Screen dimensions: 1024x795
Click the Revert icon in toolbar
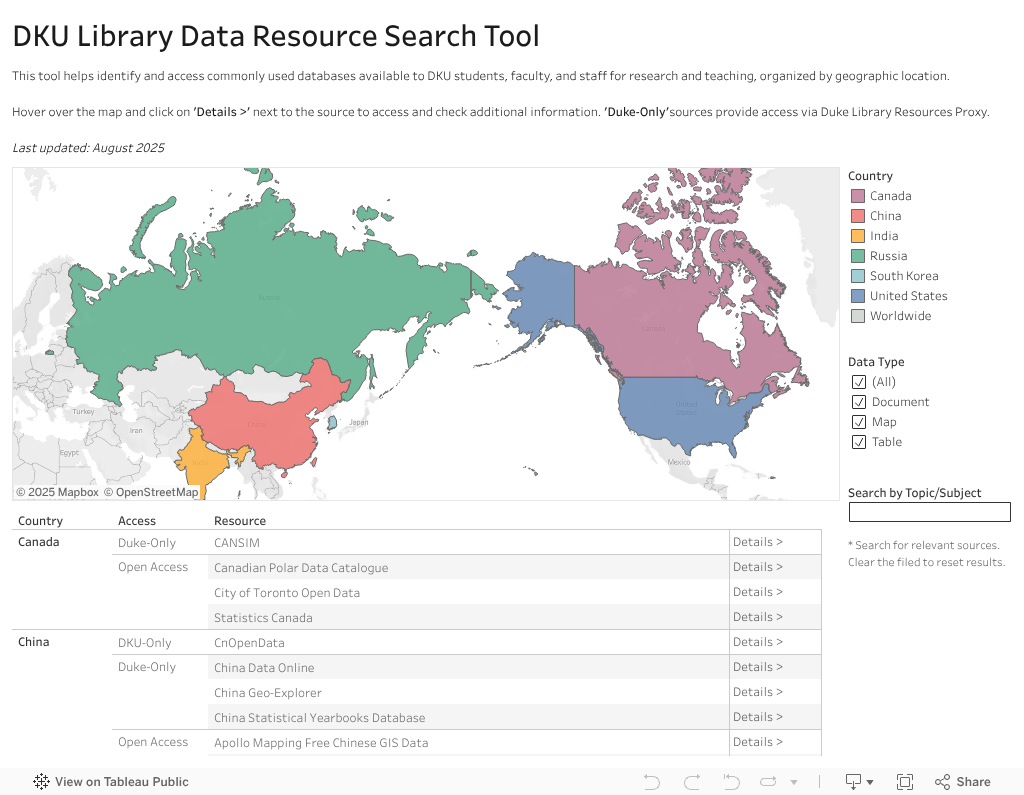click(731, 782)
